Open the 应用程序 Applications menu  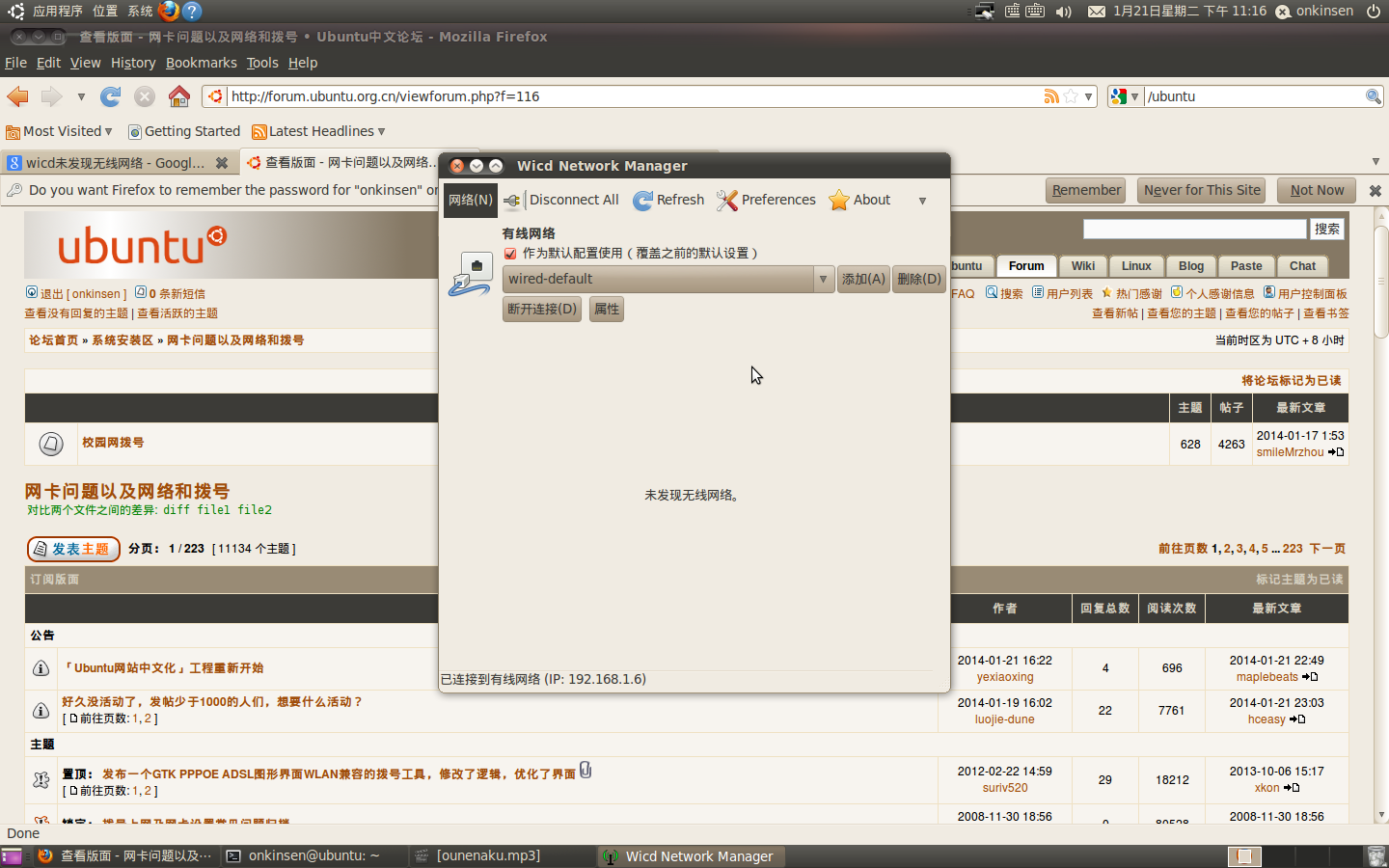[x=58, y=11]
